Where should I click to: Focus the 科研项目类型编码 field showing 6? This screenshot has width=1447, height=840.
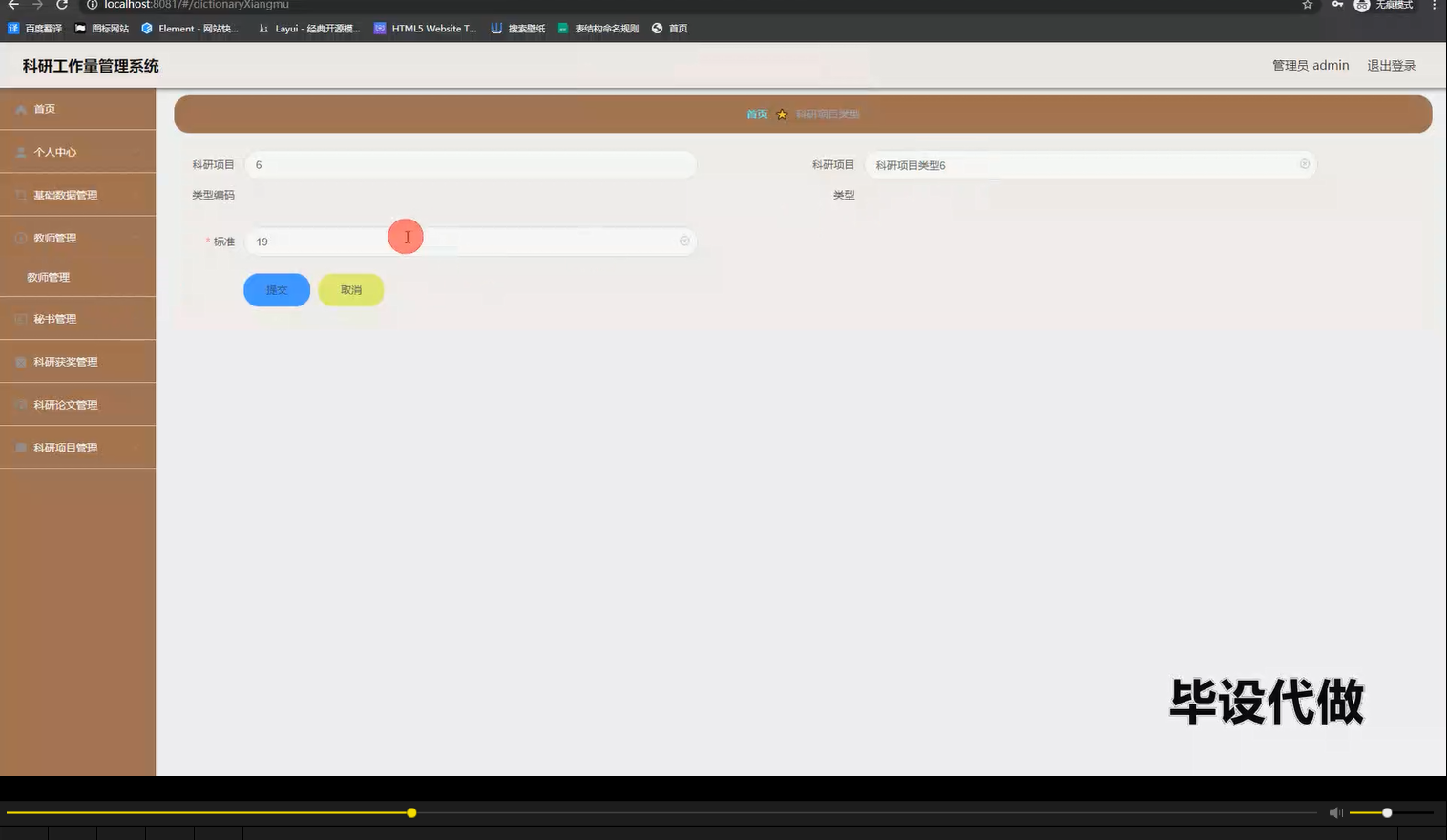click(471, 164)
